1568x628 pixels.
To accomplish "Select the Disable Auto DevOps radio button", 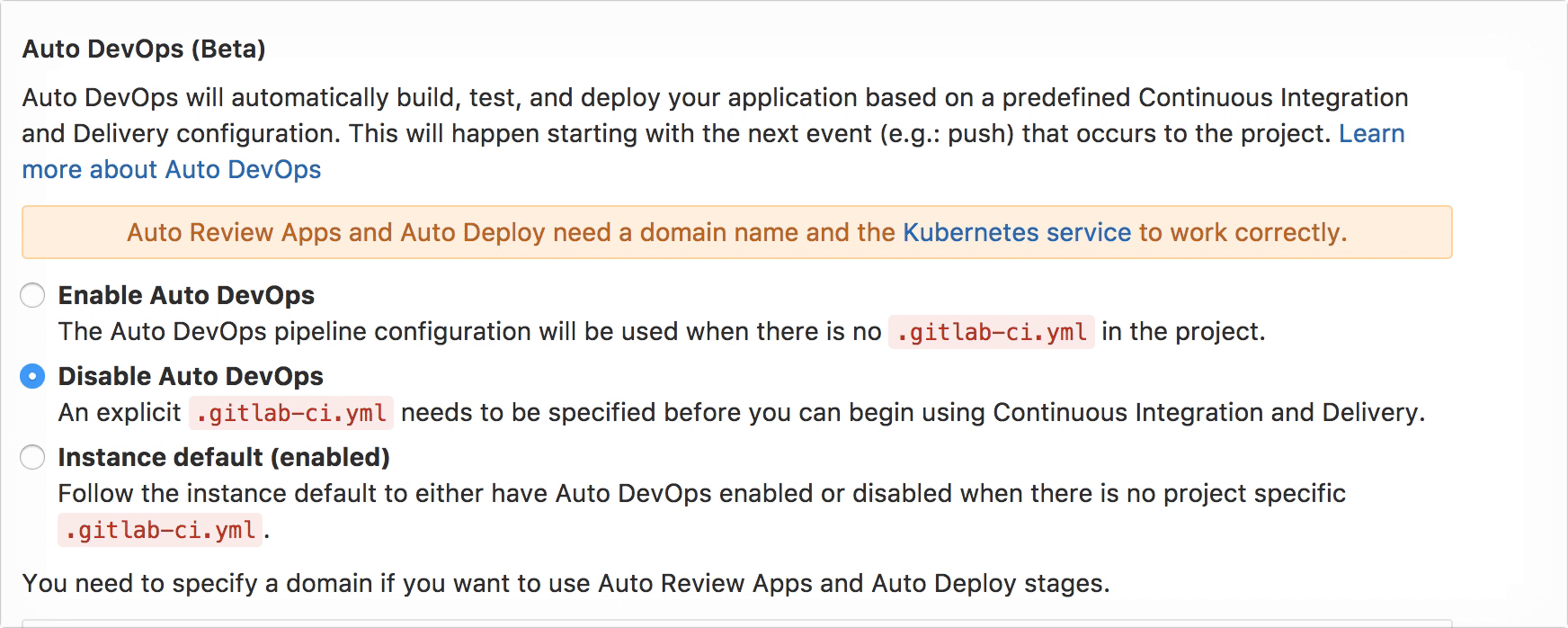I will 32,376.
